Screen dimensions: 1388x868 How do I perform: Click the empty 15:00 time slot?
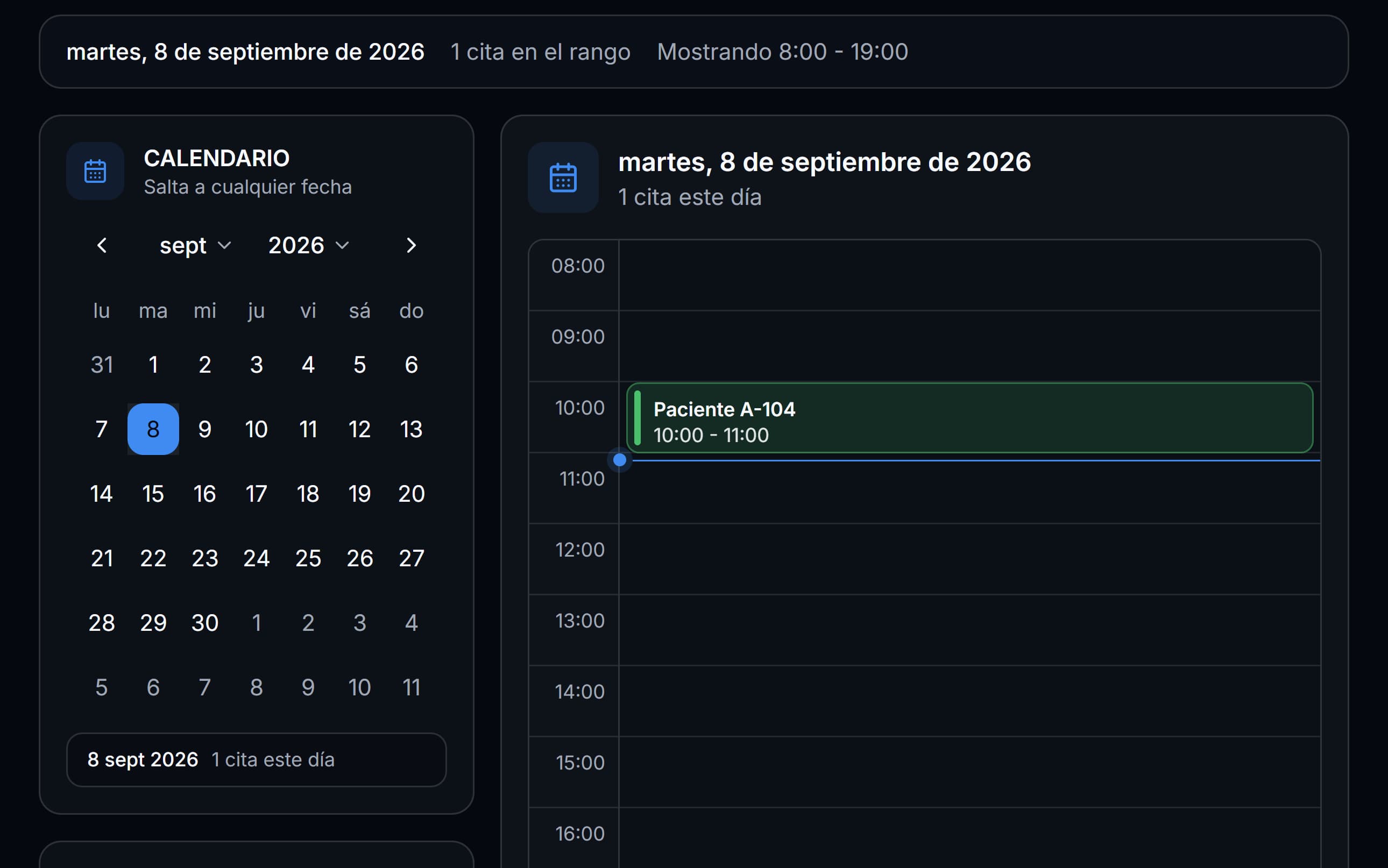969,772
